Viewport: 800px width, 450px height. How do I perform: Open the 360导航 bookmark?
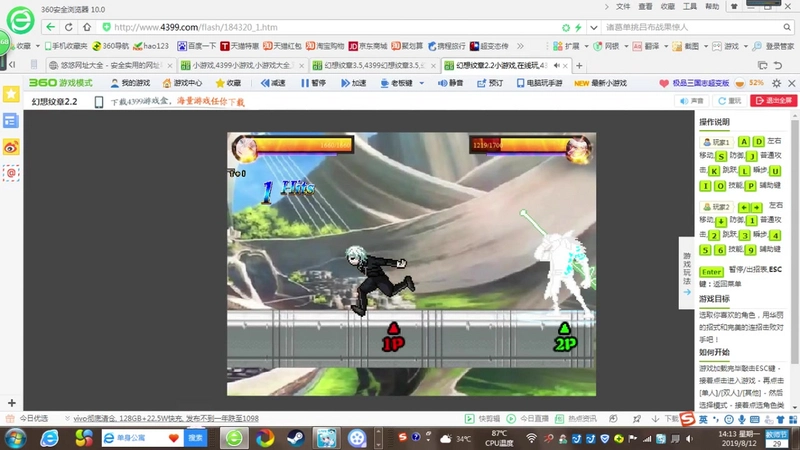click(110, 46)
